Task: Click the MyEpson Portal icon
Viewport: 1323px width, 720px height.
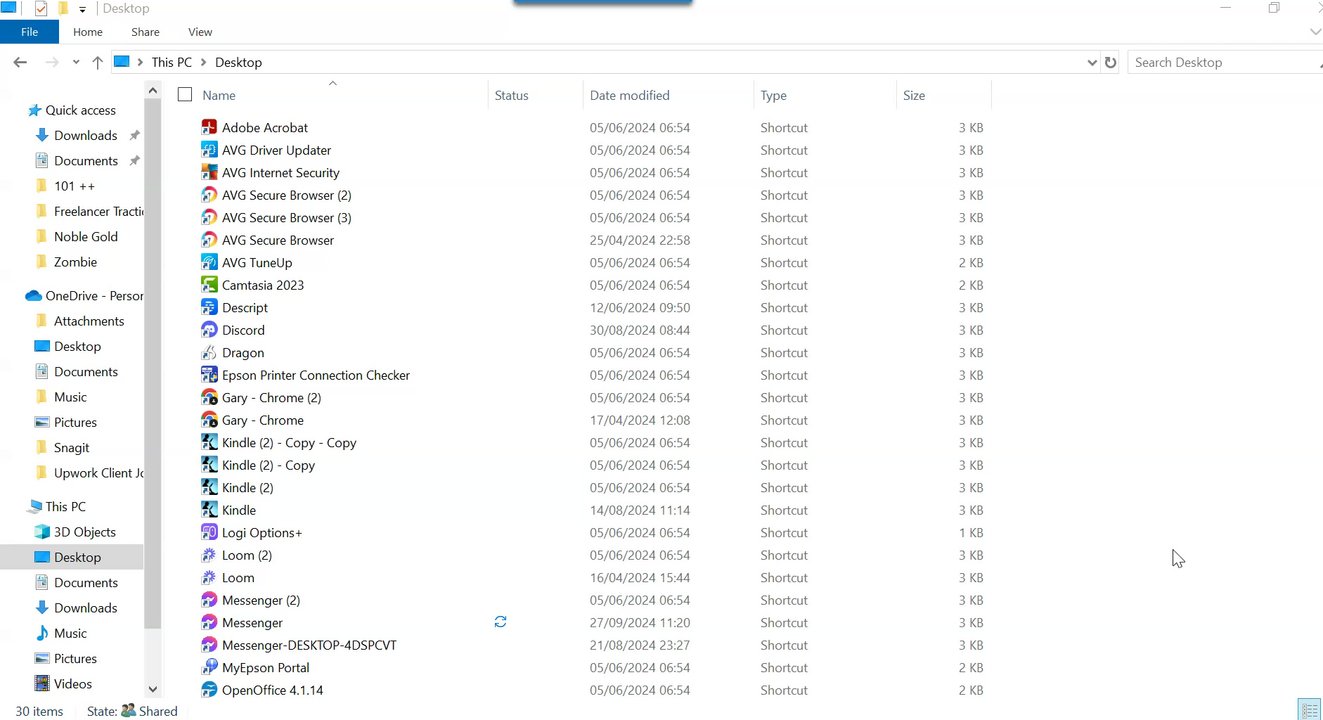Action: pyautogui.click(x=209, y=667)
